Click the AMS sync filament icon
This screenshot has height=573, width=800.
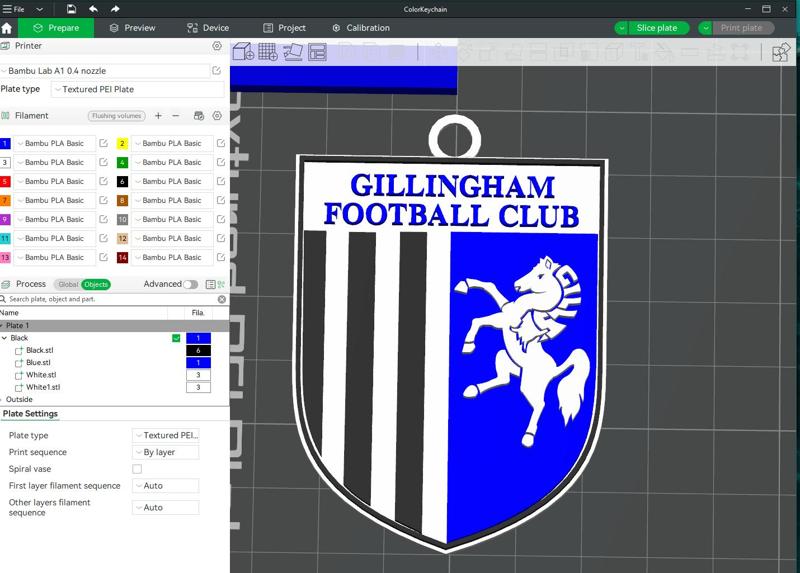(199, 116)
